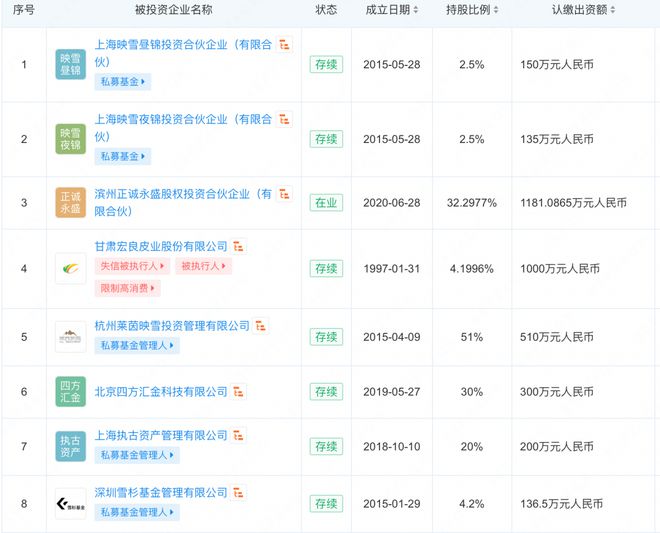The image size is (660, 533).
Task: Click the 私募基金 tag under 上海映雪昼锦
Action: click(x=122, y=82)
